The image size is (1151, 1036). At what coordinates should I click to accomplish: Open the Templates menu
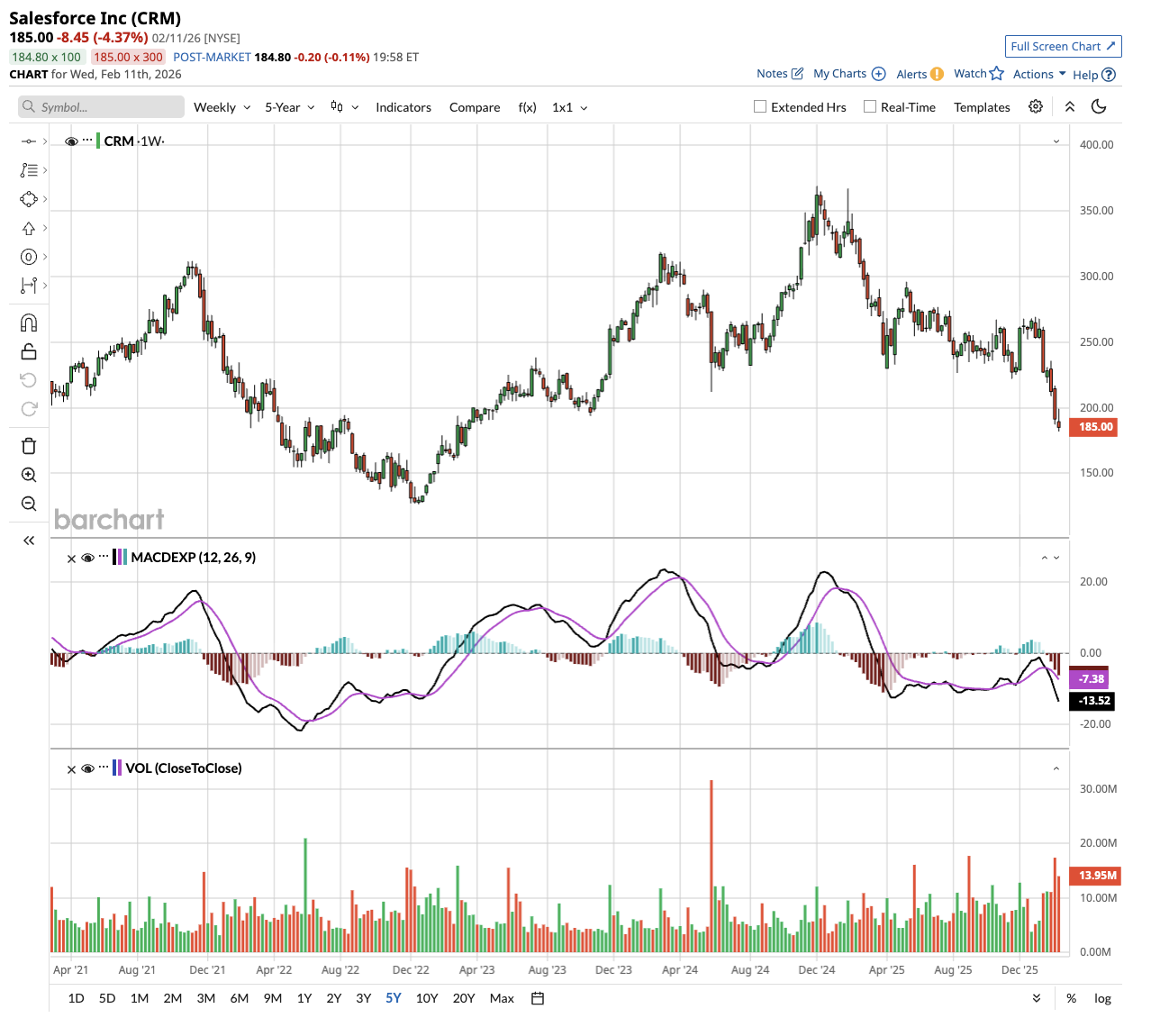click(982, 107)
